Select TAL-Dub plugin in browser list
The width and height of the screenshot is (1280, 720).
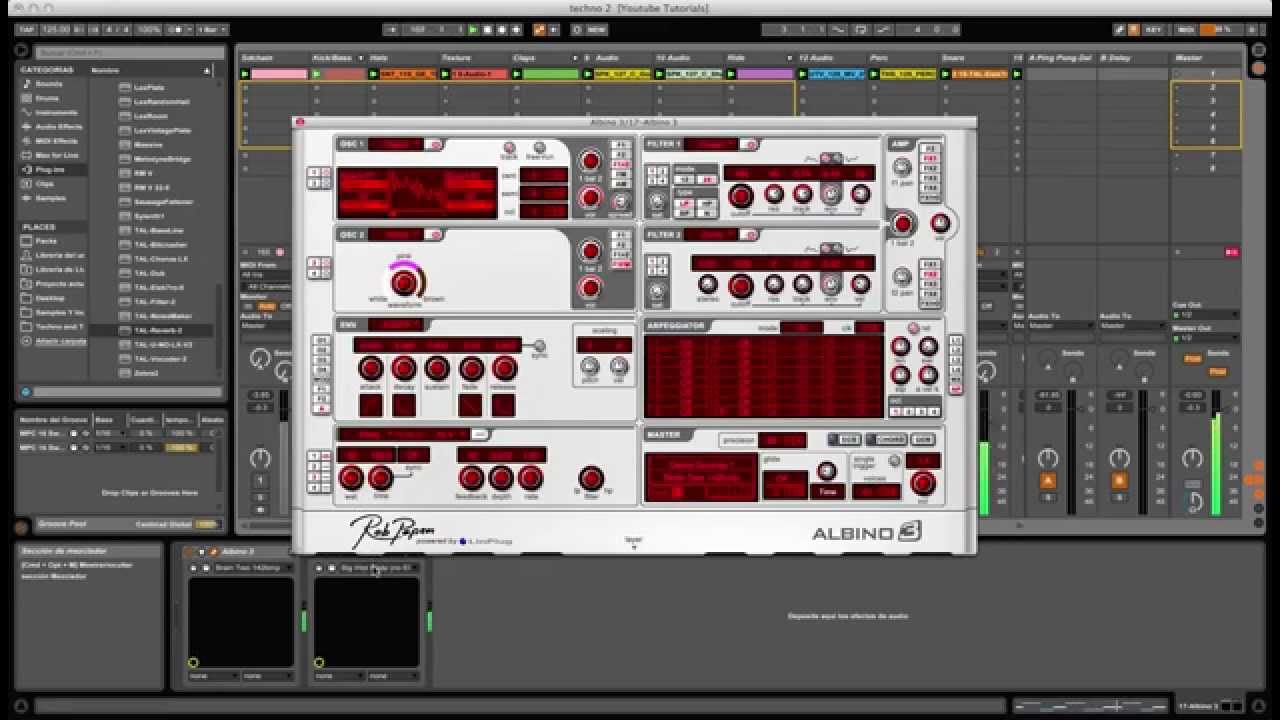[x=150, y=273]
